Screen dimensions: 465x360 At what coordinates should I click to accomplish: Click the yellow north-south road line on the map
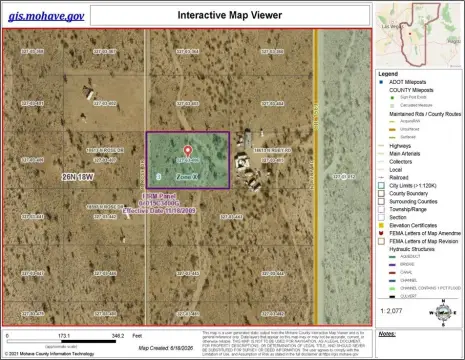(315, 177)
